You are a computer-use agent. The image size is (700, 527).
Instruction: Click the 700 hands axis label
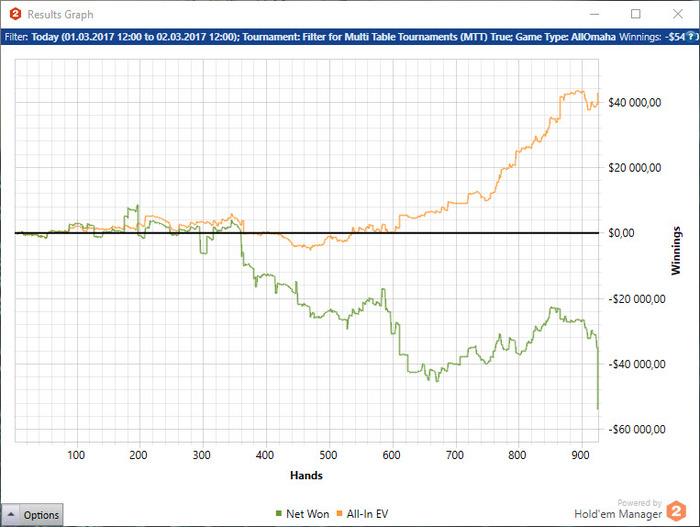[x=454, y=455]
